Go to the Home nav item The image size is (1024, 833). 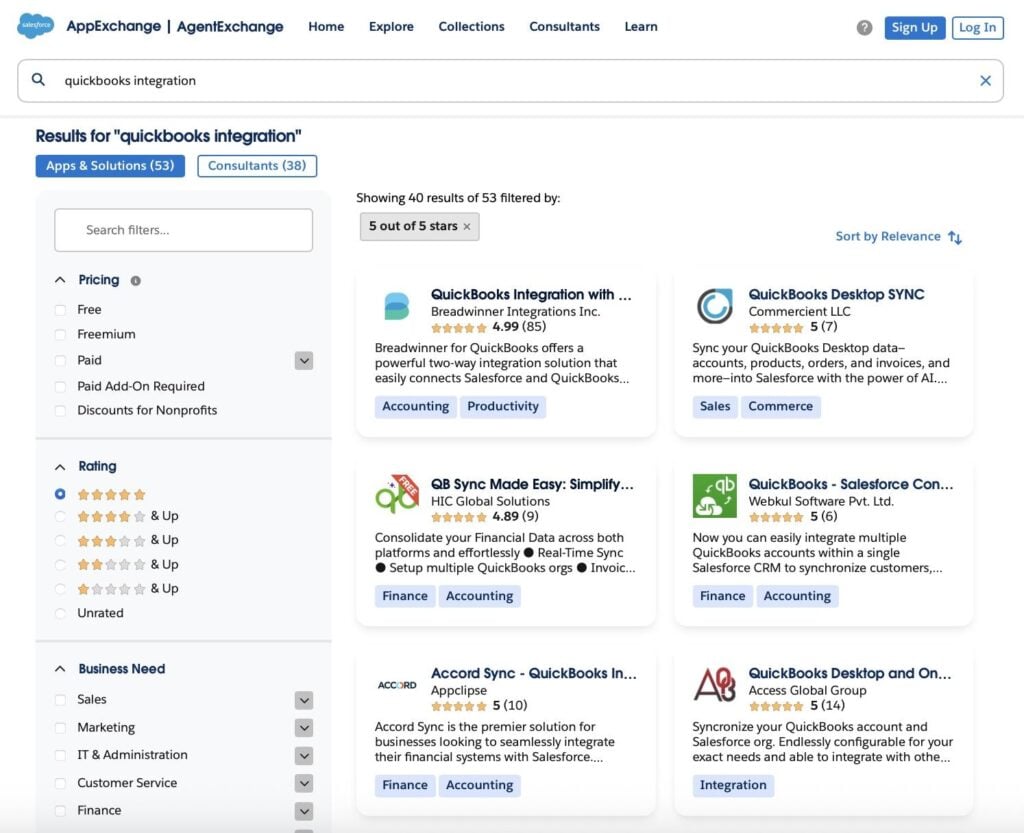point(326,27)
